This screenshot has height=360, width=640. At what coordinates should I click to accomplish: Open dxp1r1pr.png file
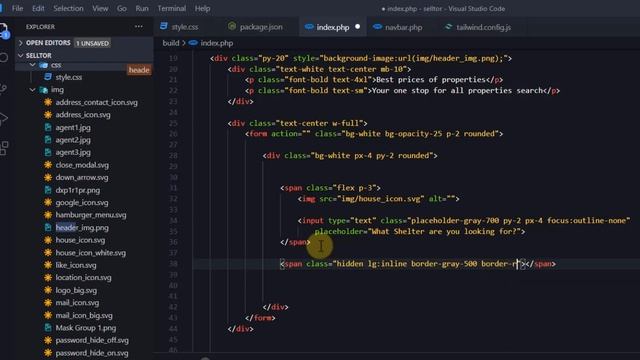(78, 190)
